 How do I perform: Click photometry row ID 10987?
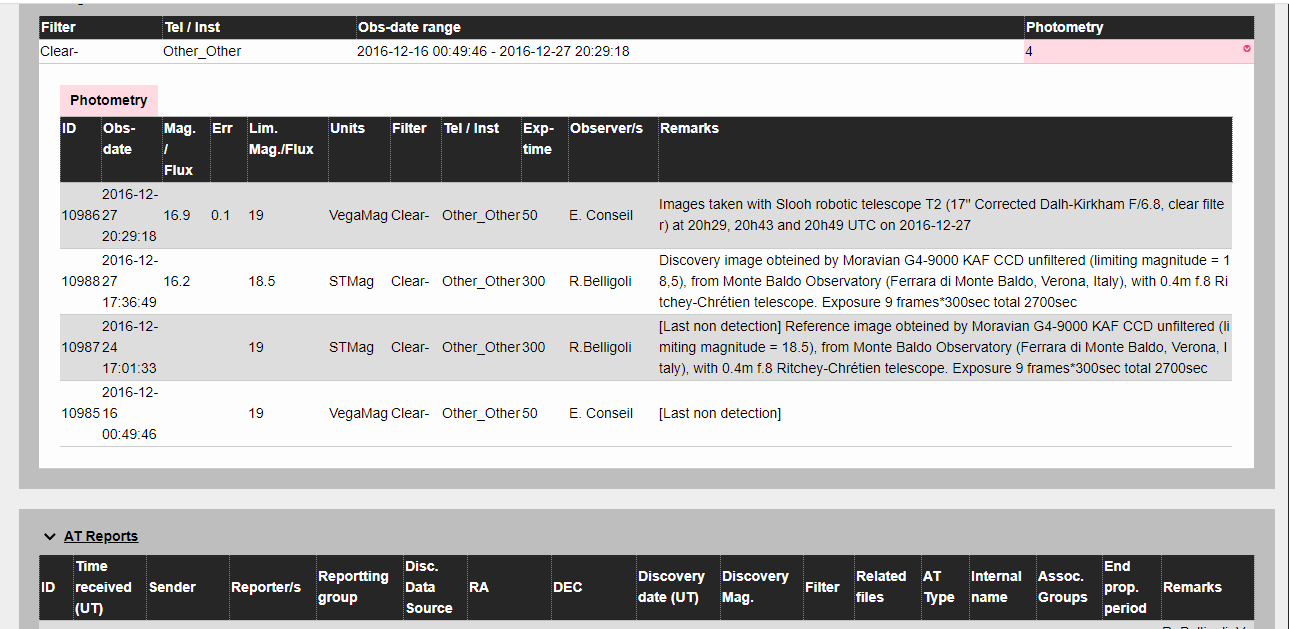pos(79,347)
